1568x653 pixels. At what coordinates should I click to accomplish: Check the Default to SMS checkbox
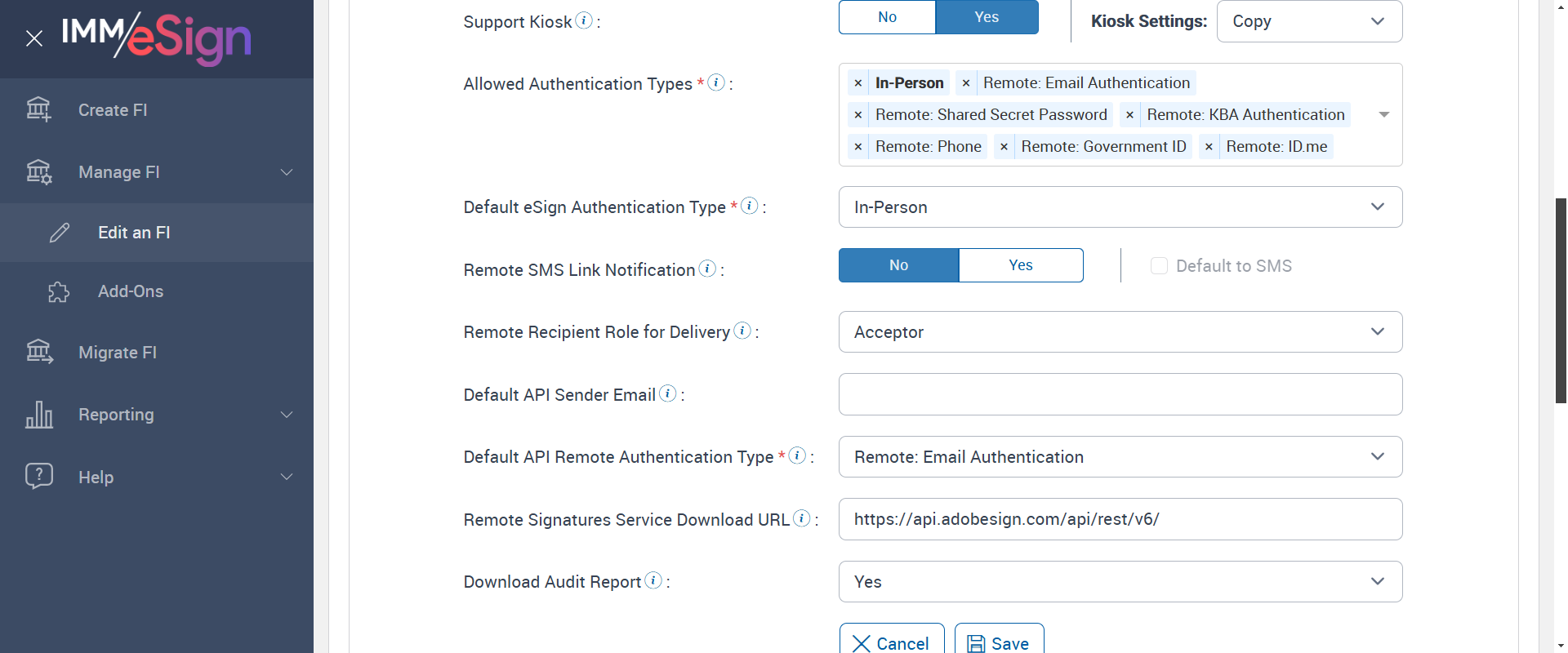1159,266
